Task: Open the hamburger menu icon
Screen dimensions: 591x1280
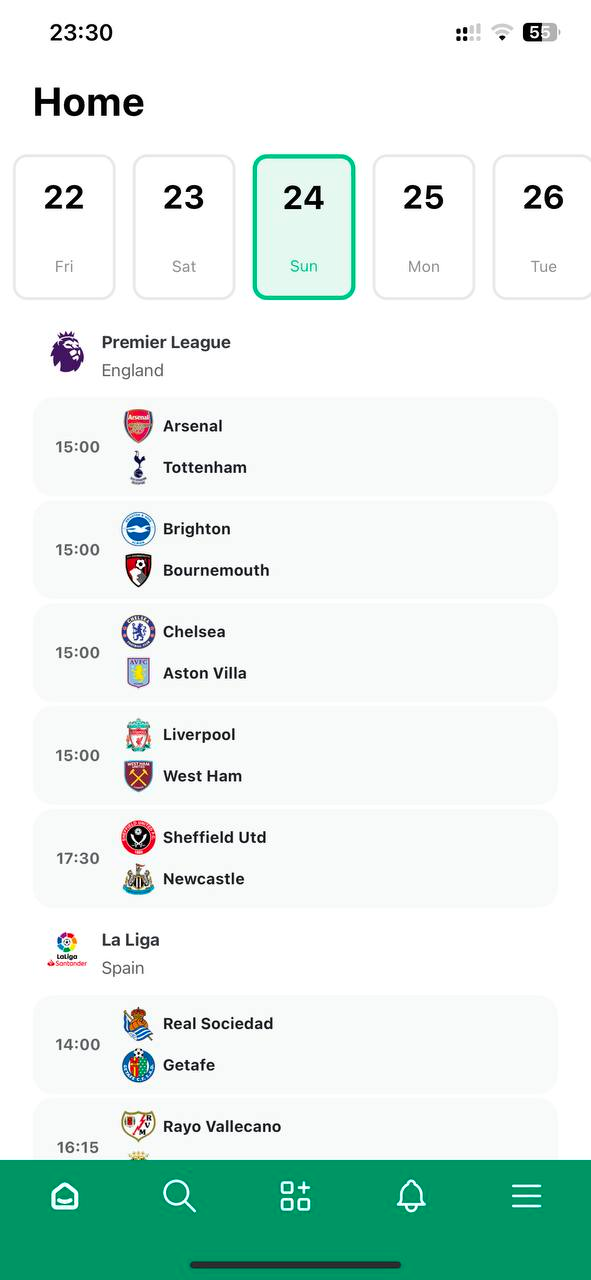Action: pos(526,1195)
